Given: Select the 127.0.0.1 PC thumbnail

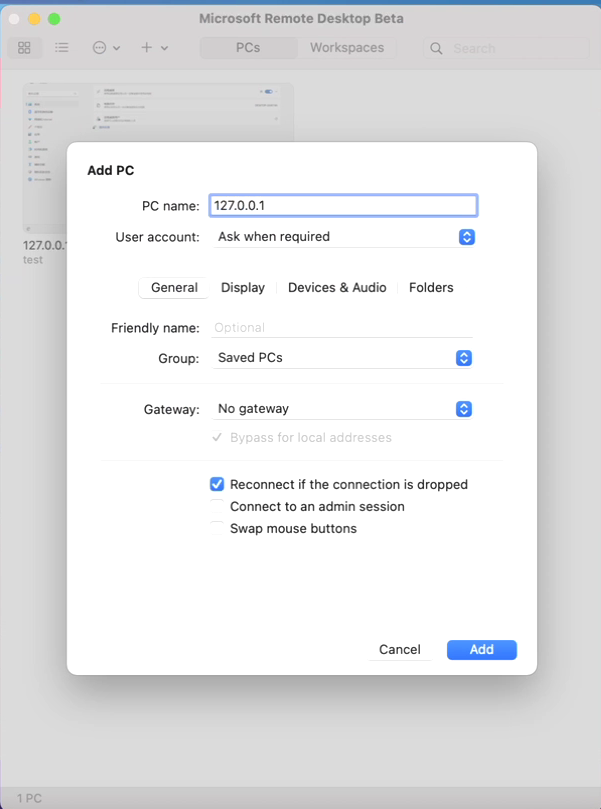Looking at the screenshot, I should tap(158, 158).
